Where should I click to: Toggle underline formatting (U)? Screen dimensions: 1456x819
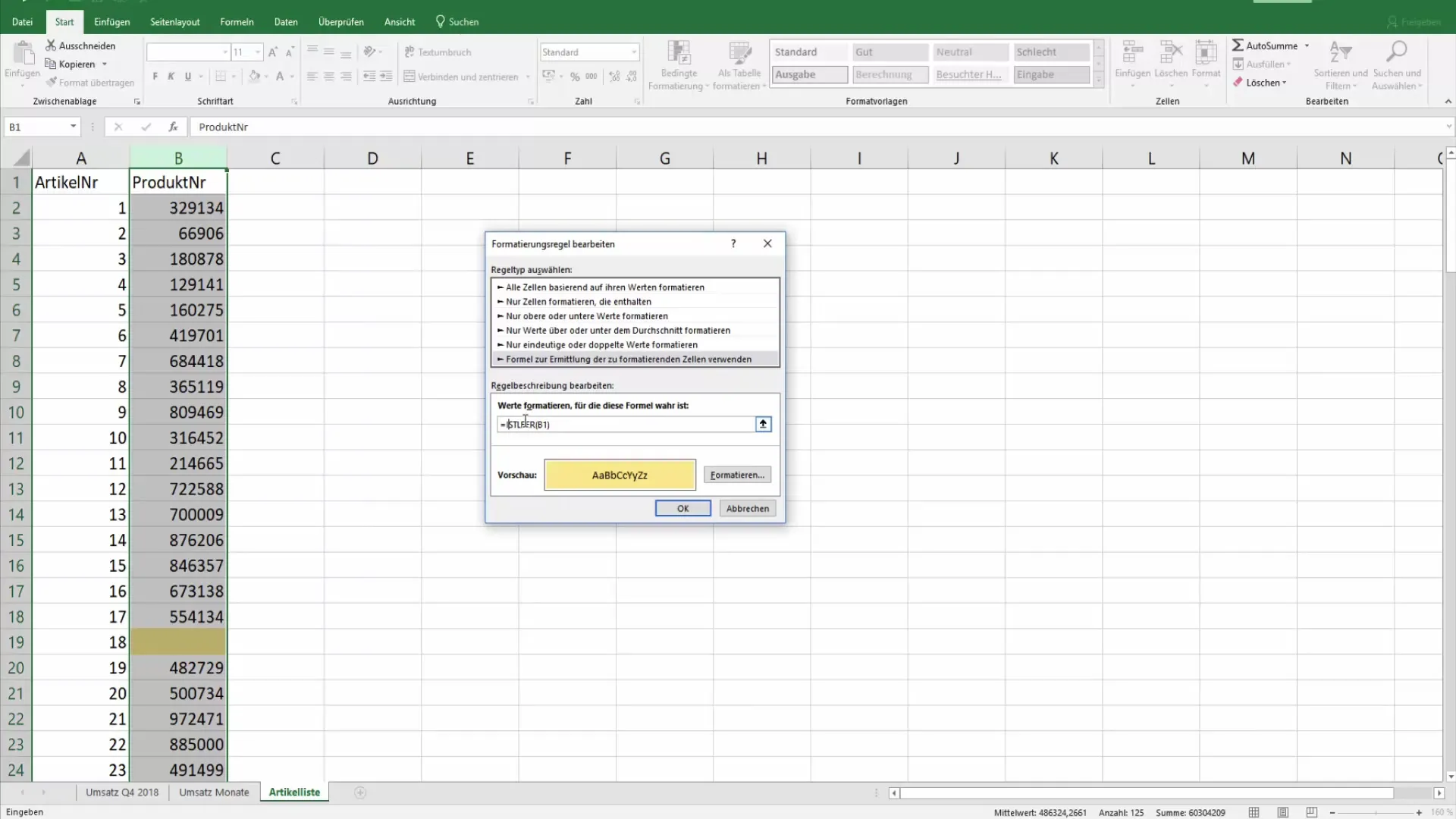188,77
